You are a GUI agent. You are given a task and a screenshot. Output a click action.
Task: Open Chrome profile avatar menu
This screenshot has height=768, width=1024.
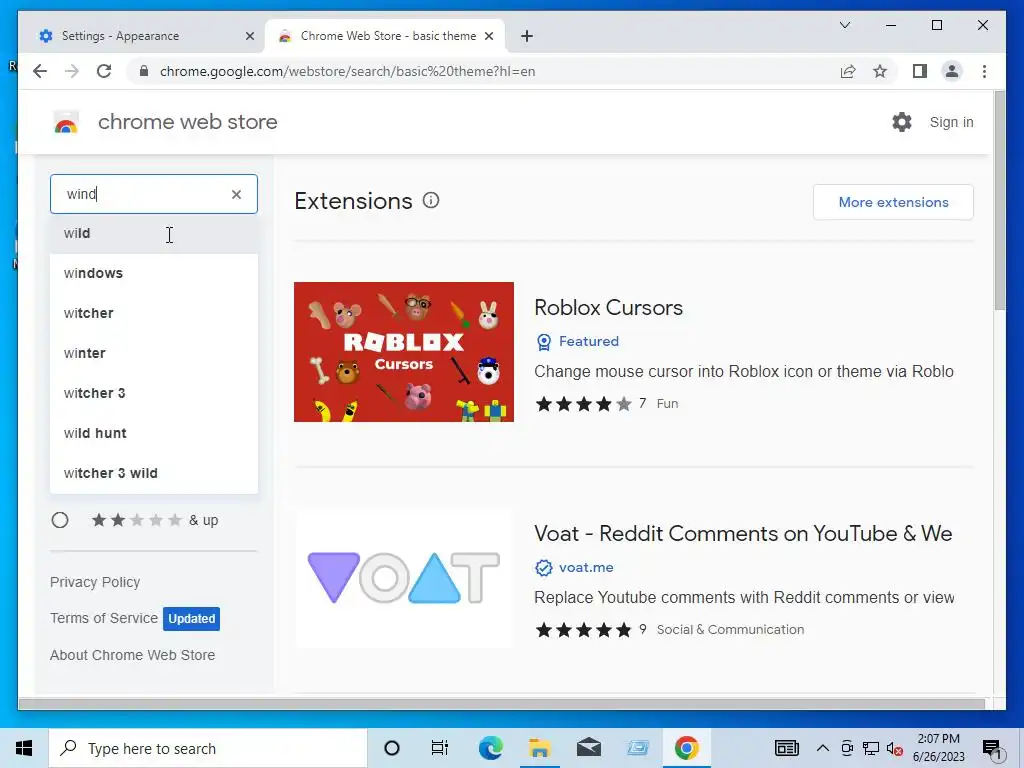point(952,71)
